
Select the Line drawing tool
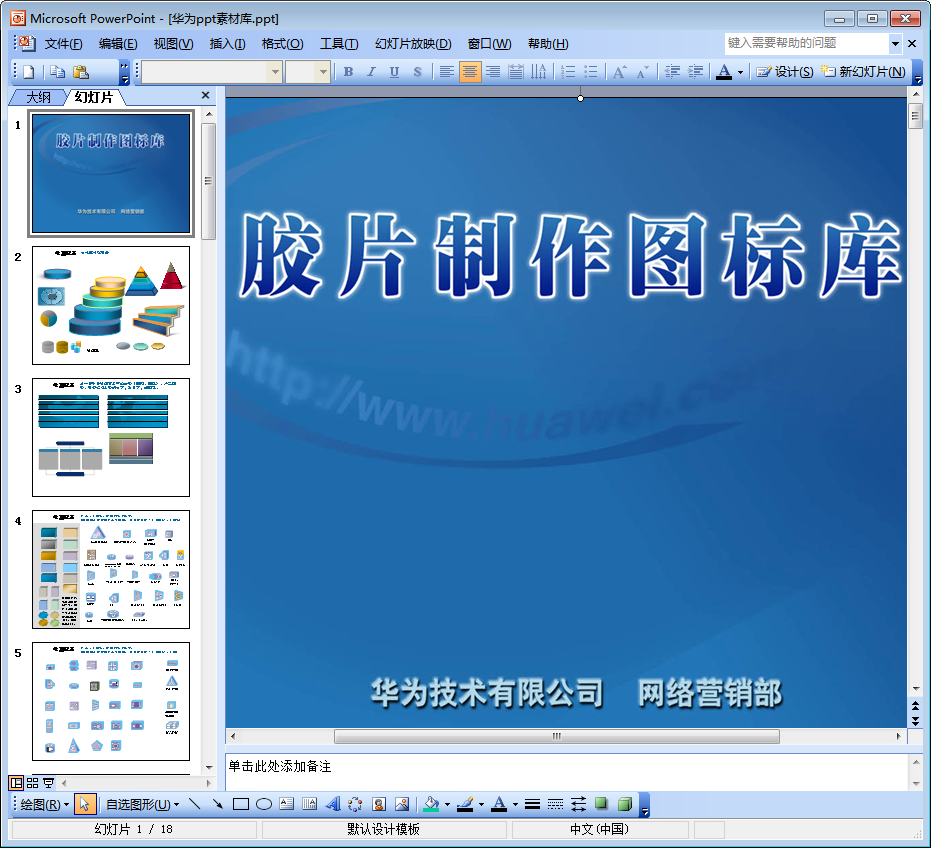point(194,804)
